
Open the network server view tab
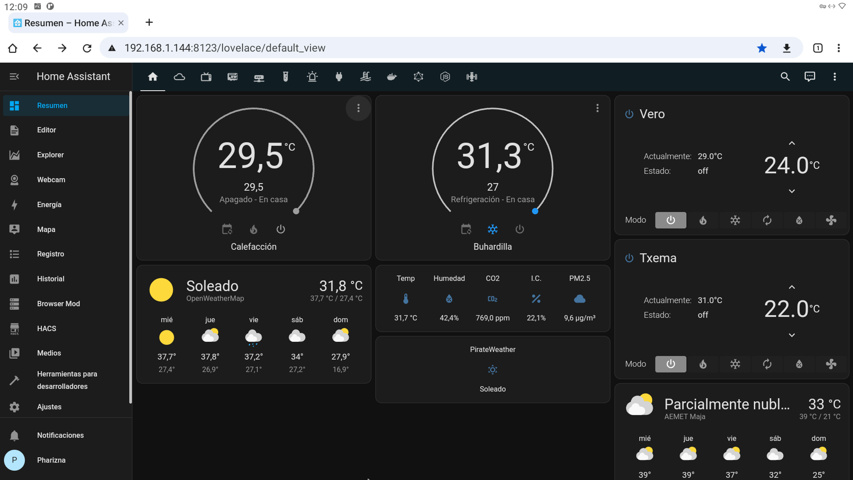point(259,77)
